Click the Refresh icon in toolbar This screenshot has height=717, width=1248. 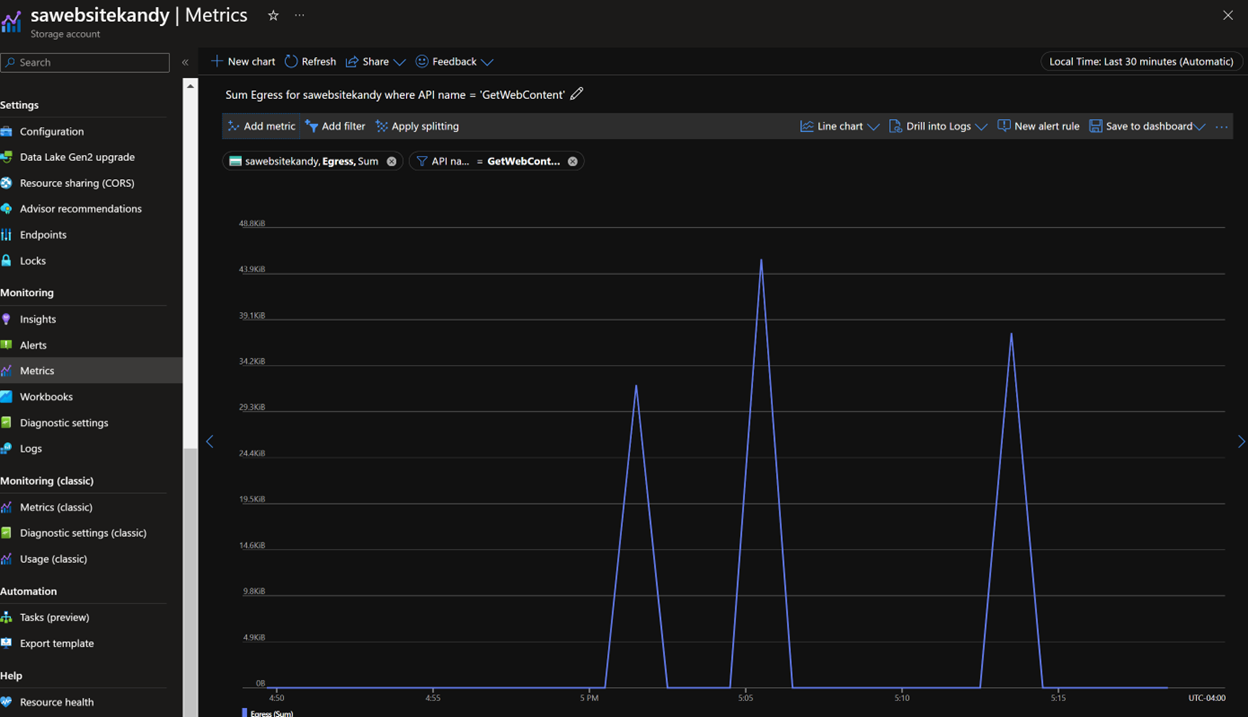[x=291, y=61]
